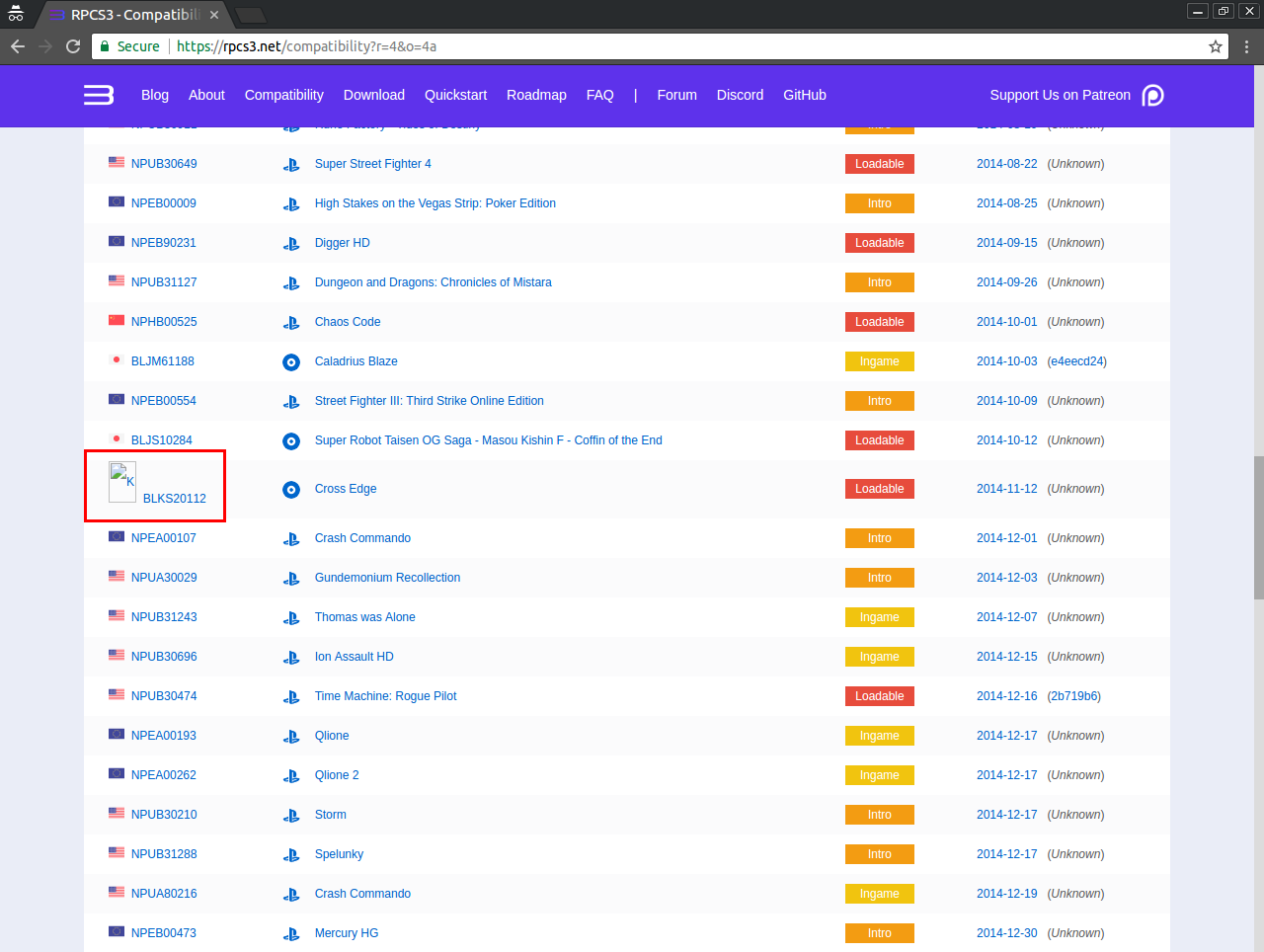Go back using the browser back arrow
1264x952 pixels.
coord(18,46)
